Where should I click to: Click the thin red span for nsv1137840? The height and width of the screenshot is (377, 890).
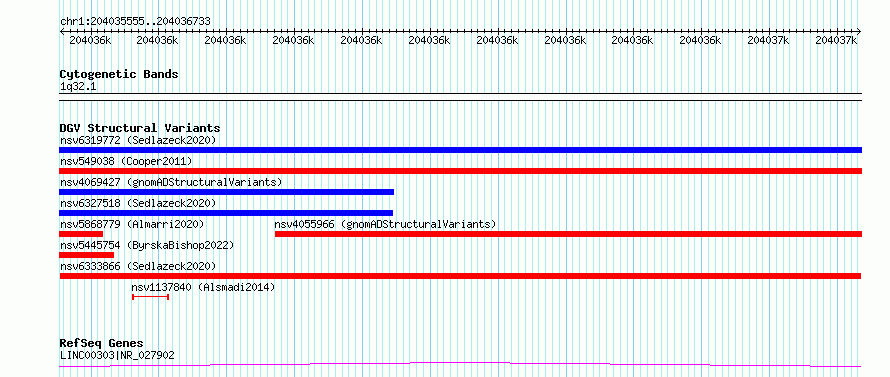(x=150, y=297)
